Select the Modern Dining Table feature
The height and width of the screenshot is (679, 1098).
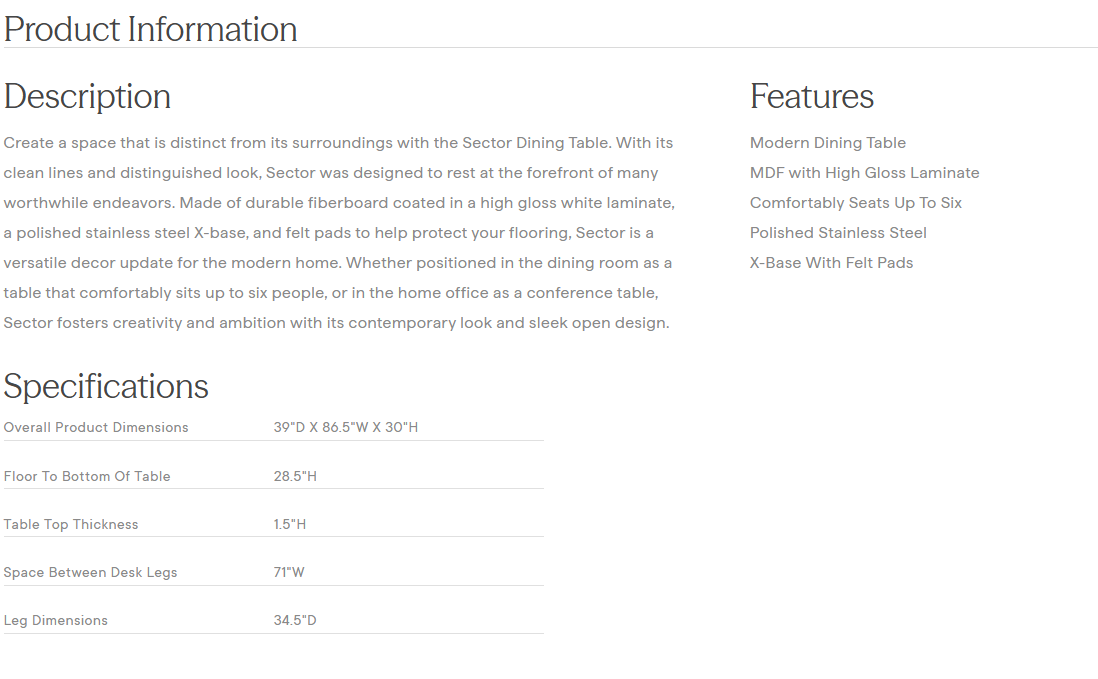[827, 143]
